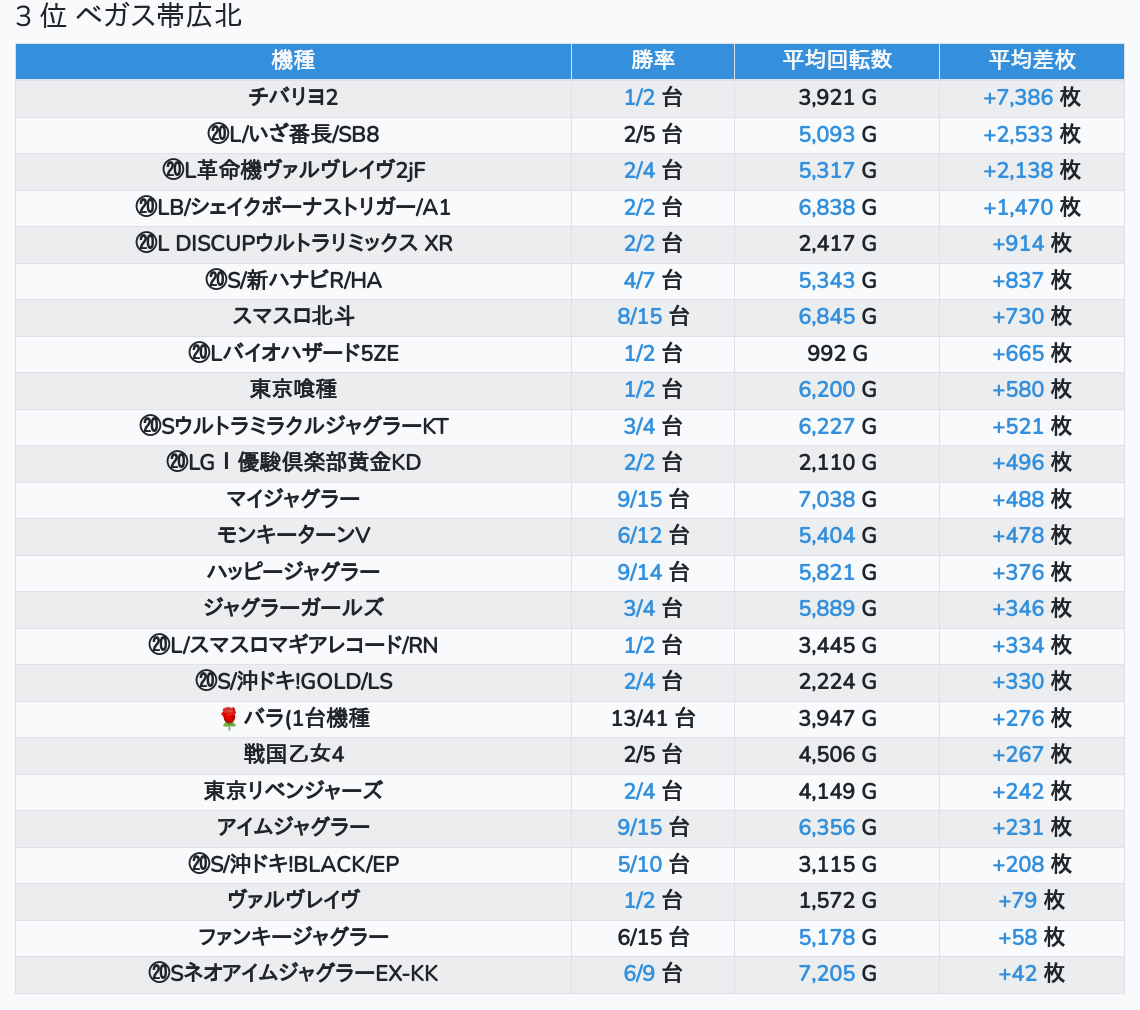Viewport: 1140px width, 1010px height.
Task: Select 7,038 average spins for マイジャグラー
Action: 826,499
